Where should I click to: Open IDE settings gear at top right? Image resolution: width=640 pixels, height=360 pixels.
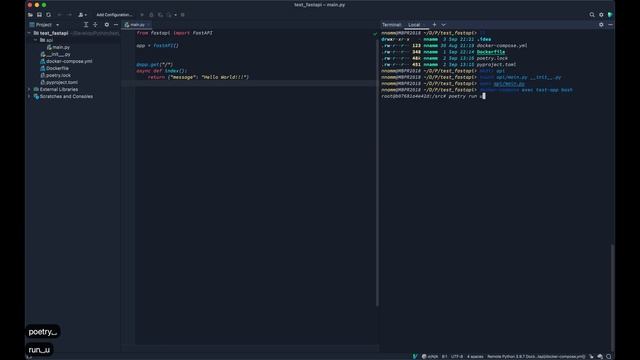tap(601, 15)
